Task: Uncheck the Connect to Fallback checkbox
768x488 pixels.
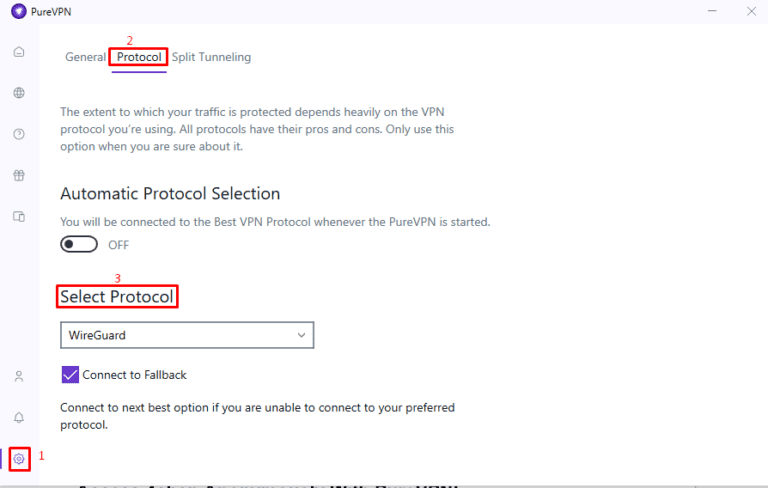Action: coord(70,375)
